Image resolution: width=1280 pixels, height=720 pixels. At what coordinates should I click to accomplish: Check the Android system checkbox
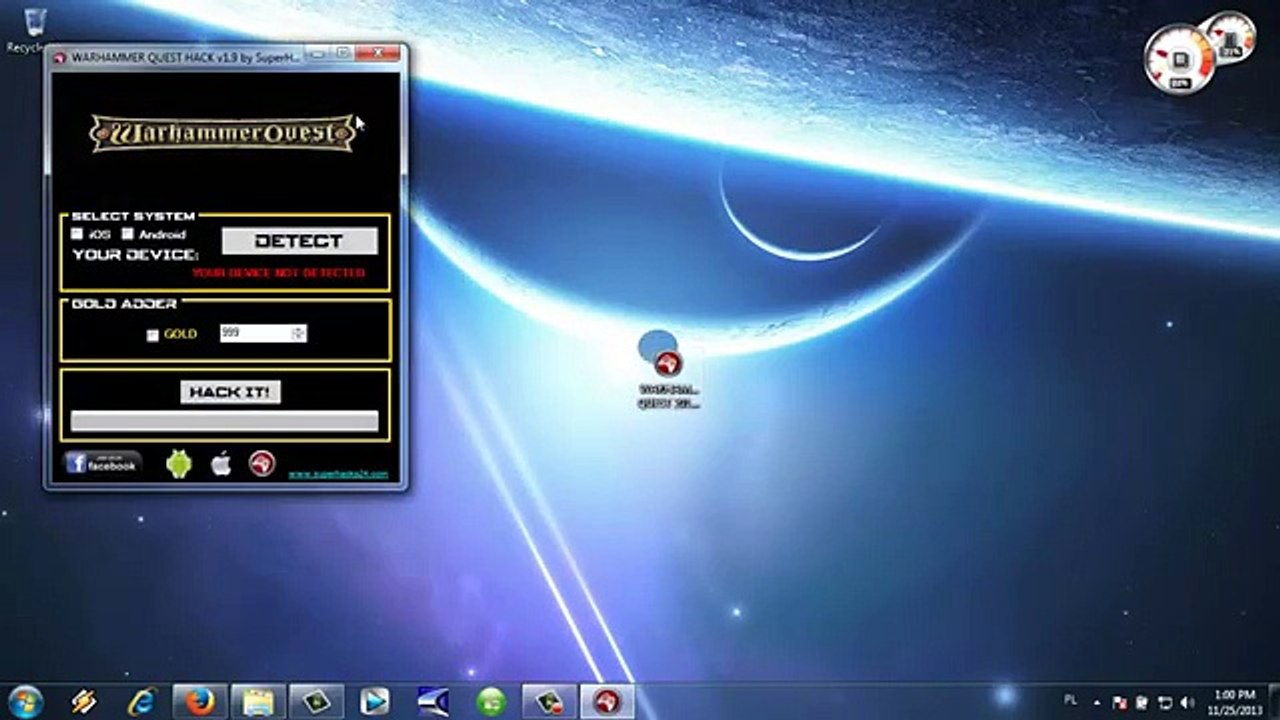click(x=128, y=234)
